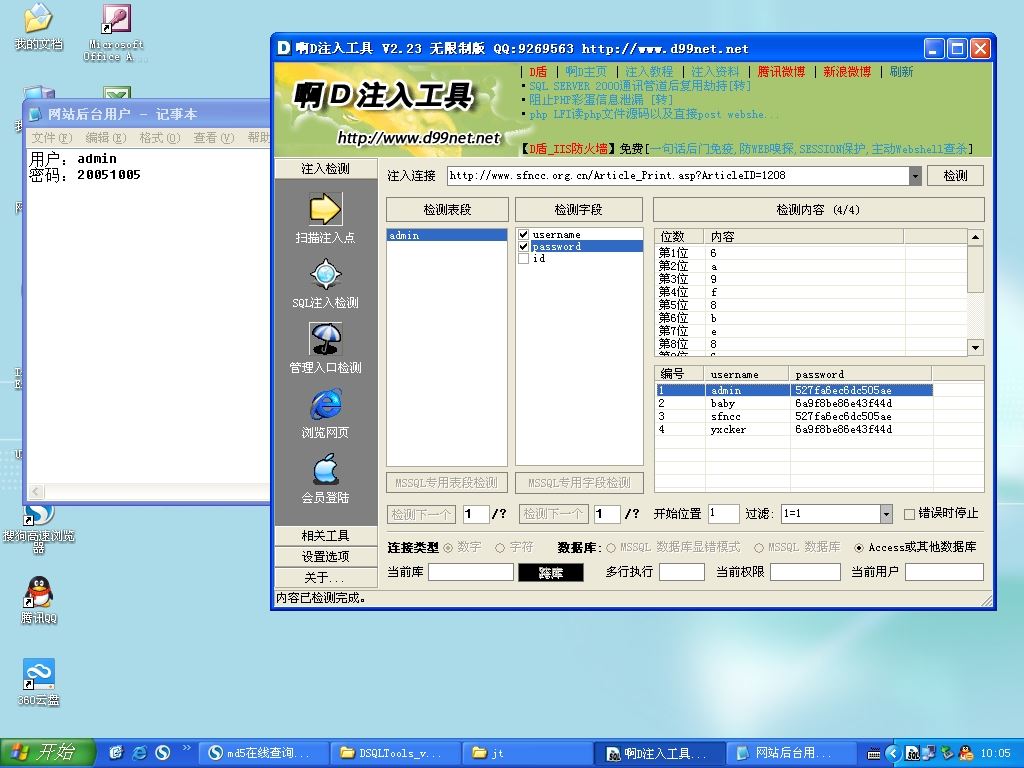
Task: Toggle the password field checkbox
Action: click(x=523, y=247)
